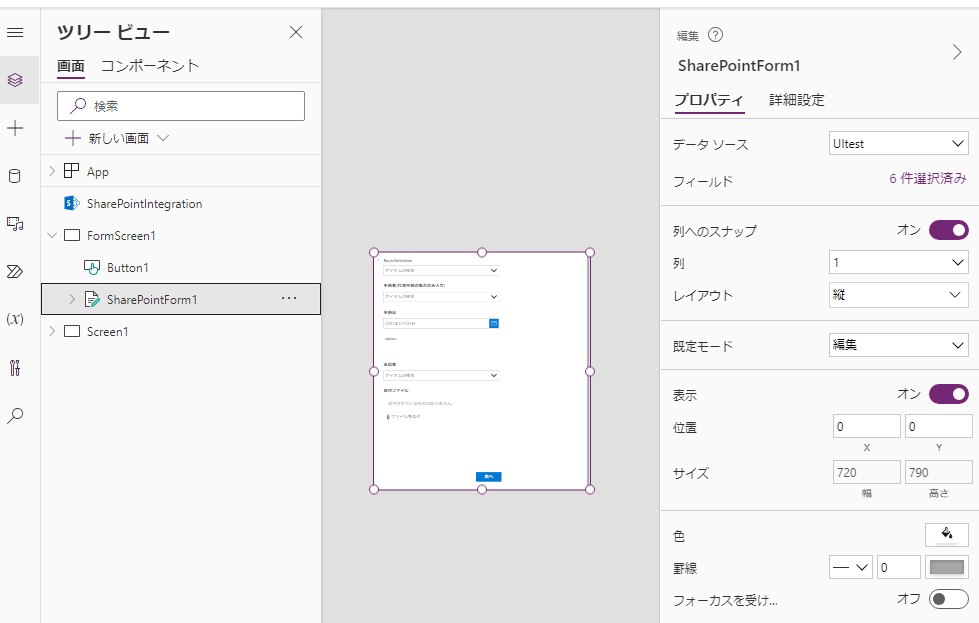The height and width of the screenshot is (623, 979).
Task: Click the 幅 width size field
Action: (867, 472)
